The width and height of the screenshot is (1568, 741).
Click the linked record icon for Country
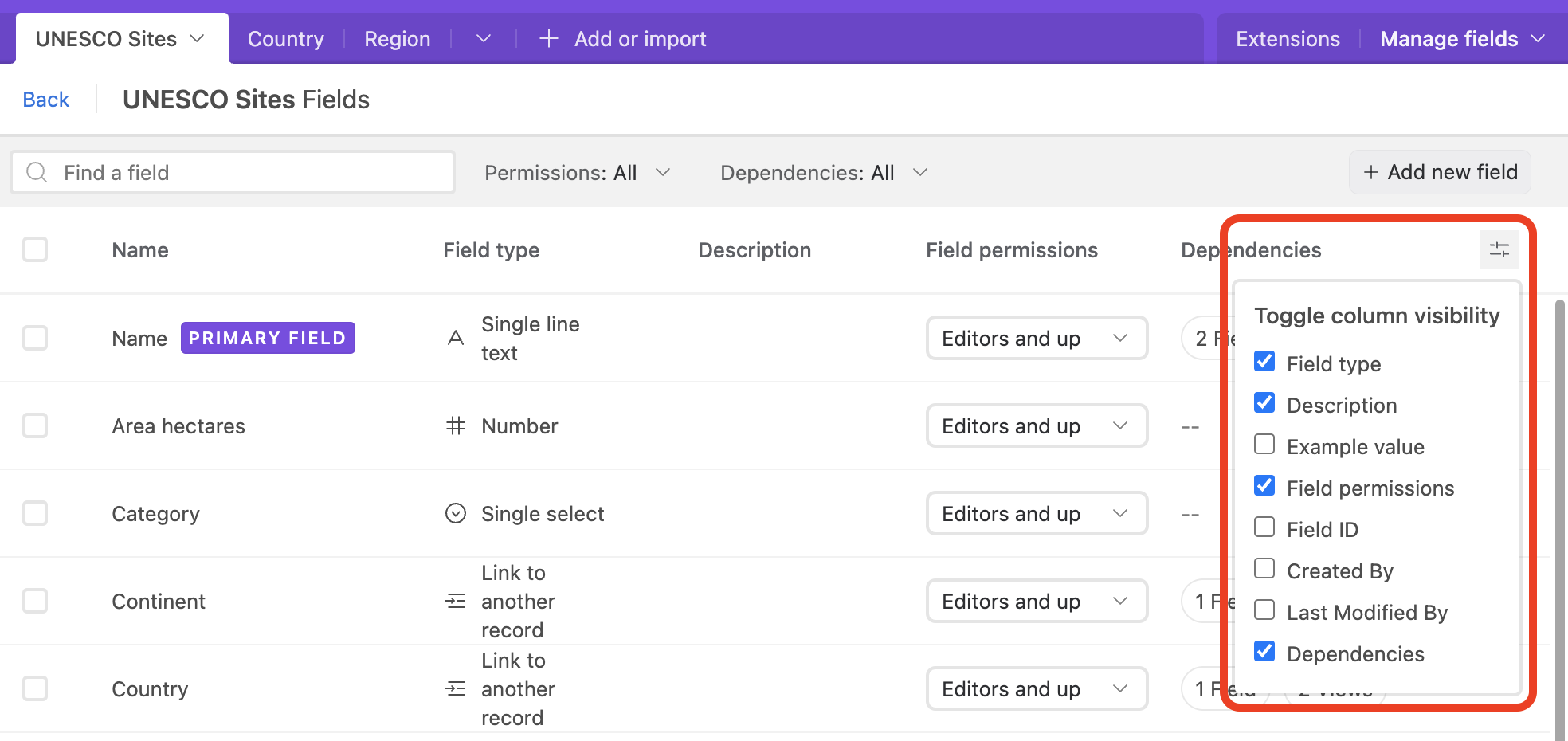456,688
